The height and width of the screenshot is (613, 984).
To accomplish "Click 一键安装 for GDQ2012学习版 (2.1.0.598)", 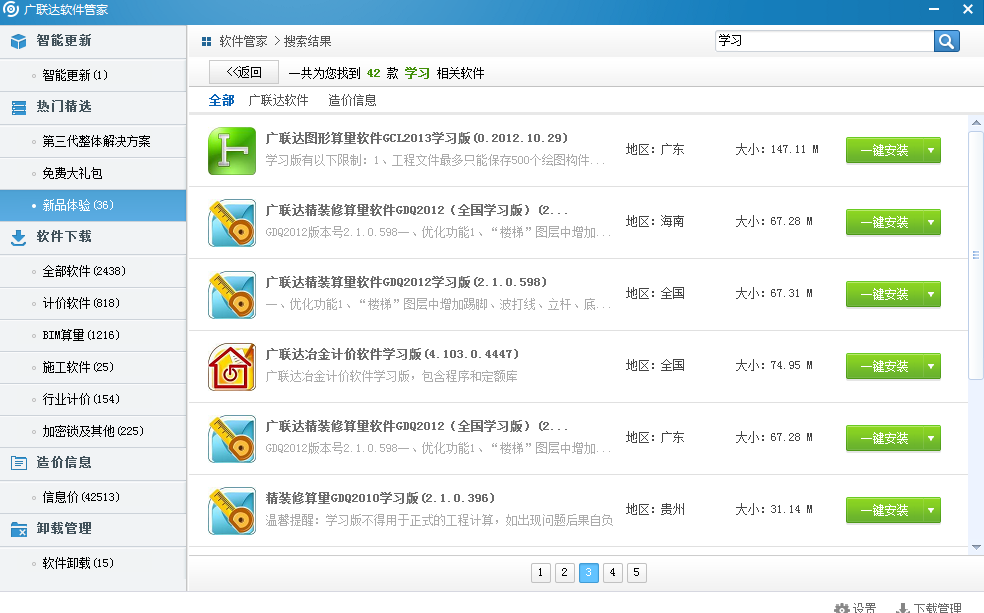I will pos(884,294).
